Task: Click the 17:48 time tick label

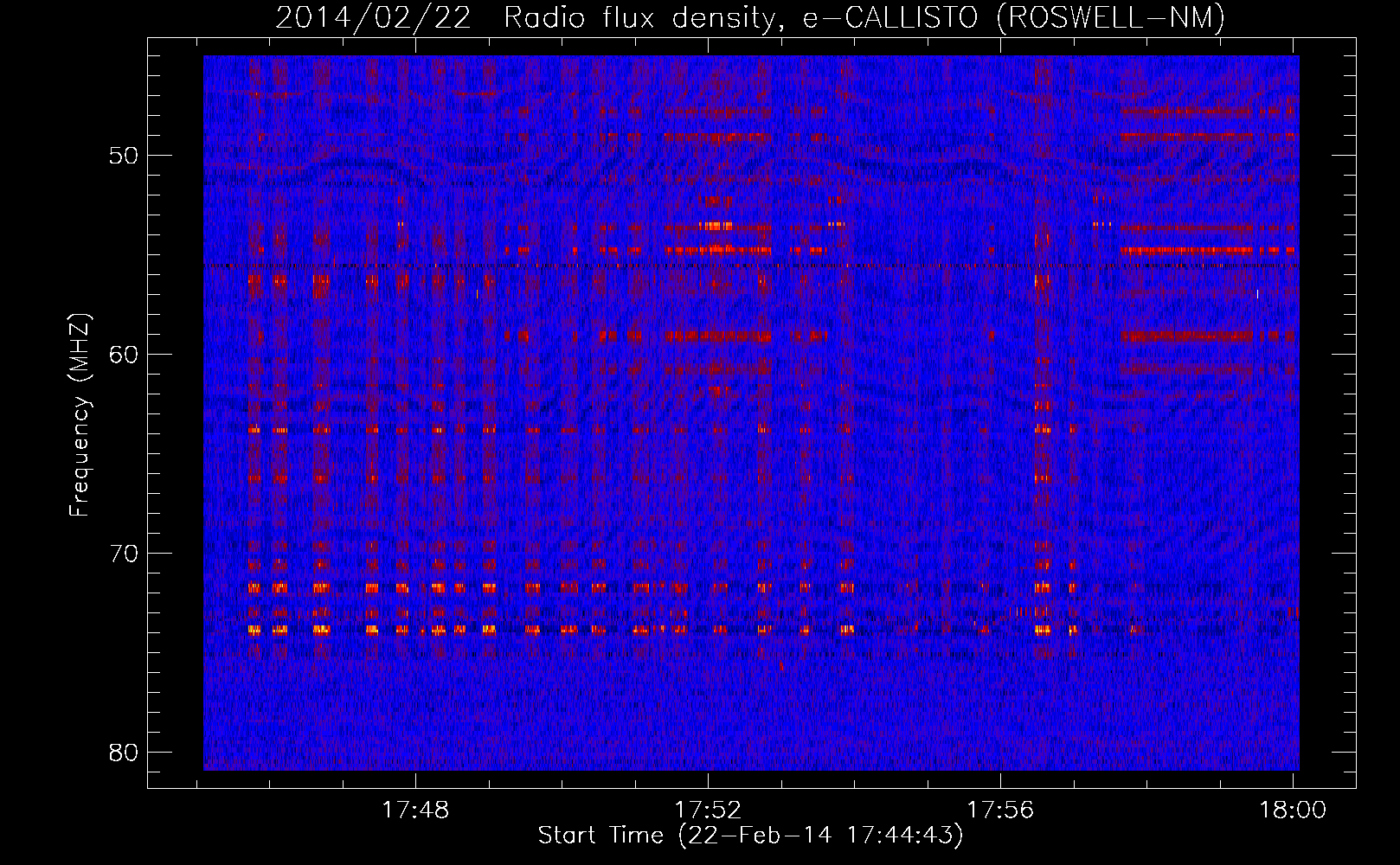Action: coord(415,811)
